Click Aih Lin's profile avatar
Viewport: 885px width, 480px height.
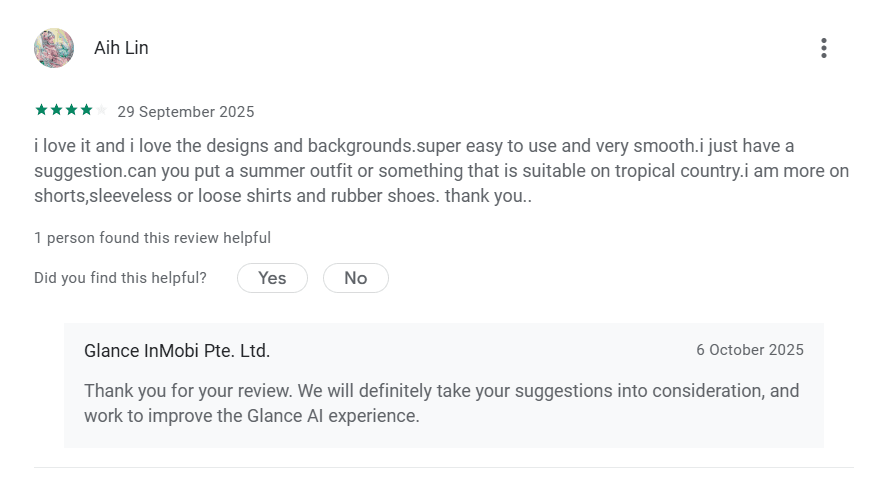pos(54,48)
